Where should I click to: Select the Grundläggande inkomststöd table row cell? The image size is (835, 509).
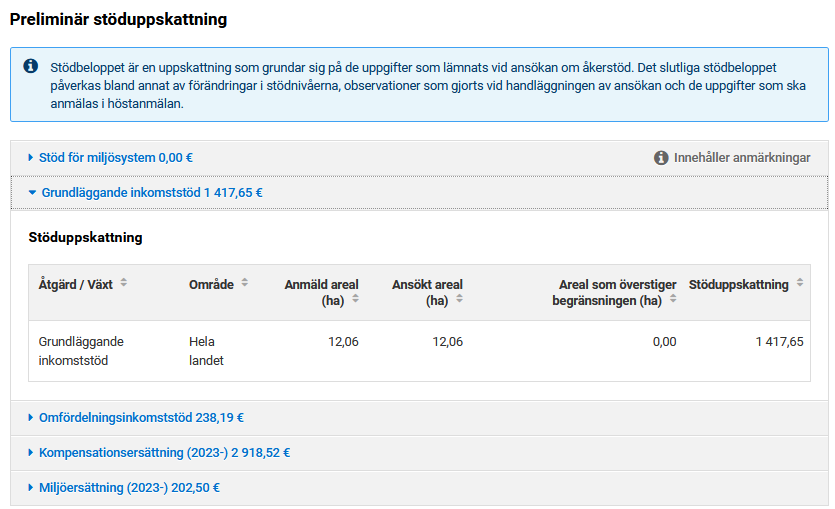[x=81, y=350]
